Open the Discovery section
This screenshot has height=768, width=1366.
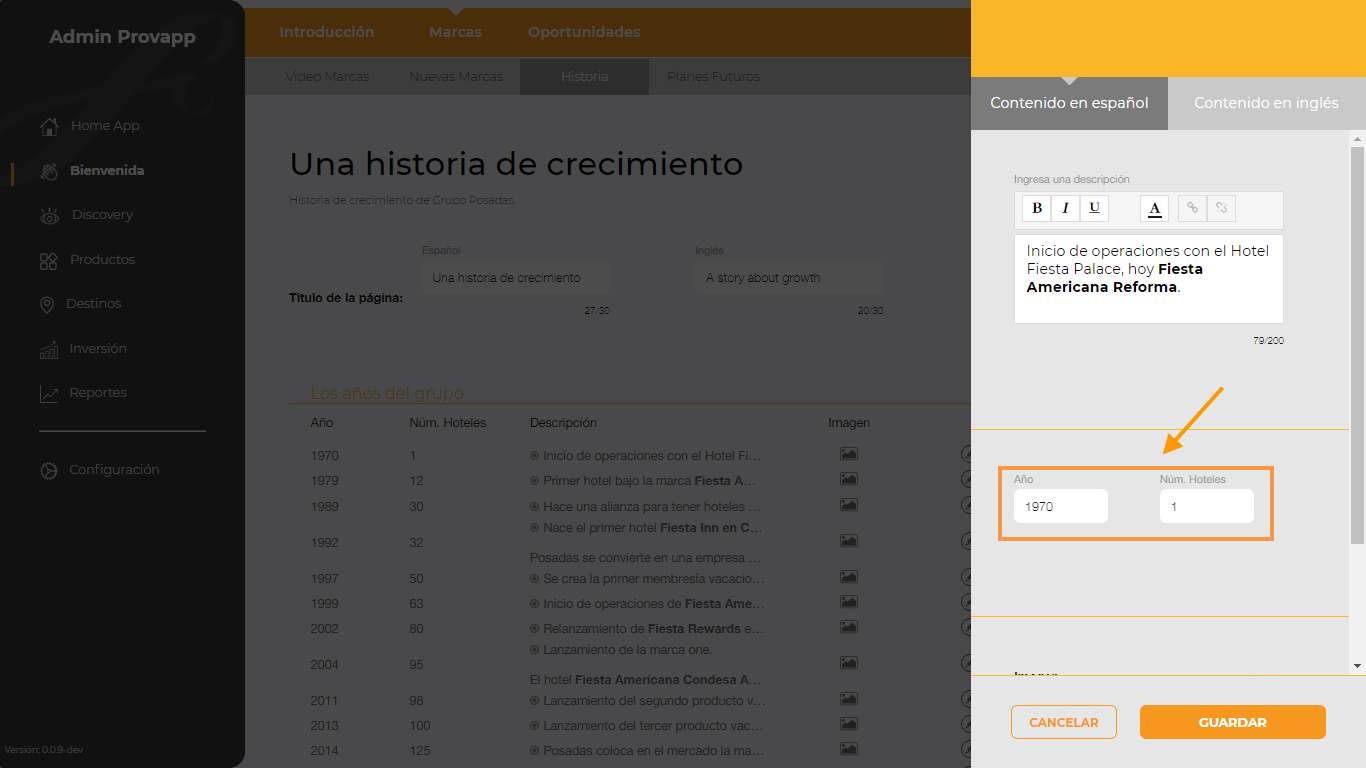86,215
